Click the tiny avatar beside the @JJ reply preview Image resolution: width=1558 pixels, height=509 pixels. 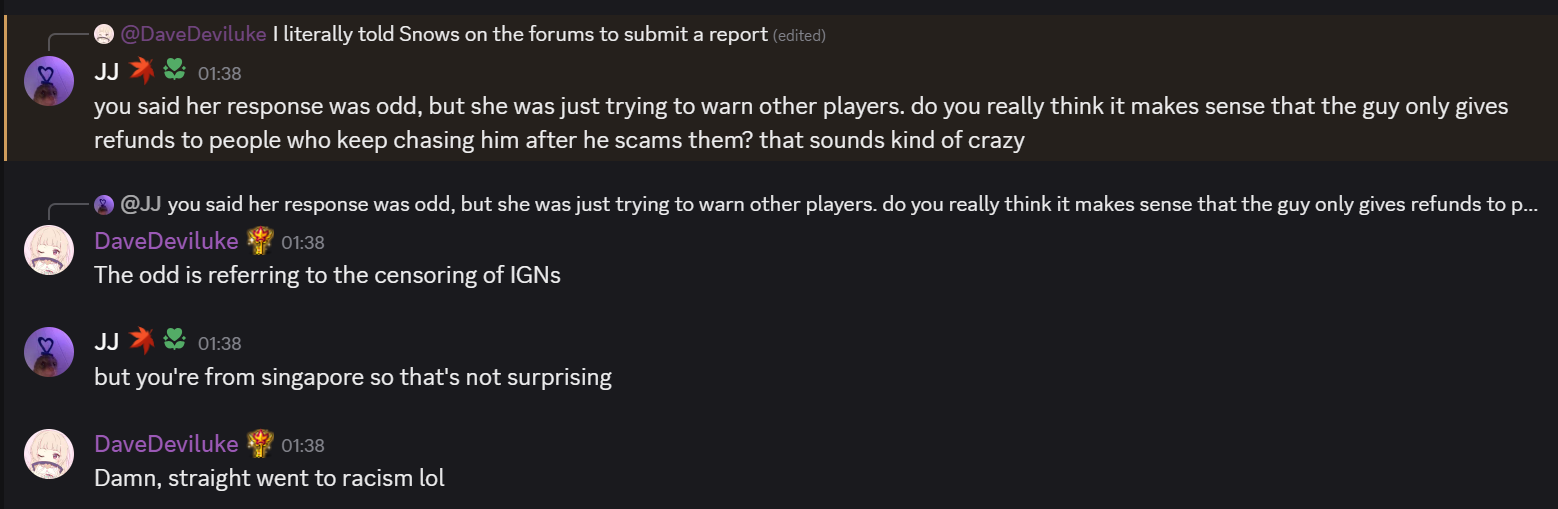tap(104, 205)
